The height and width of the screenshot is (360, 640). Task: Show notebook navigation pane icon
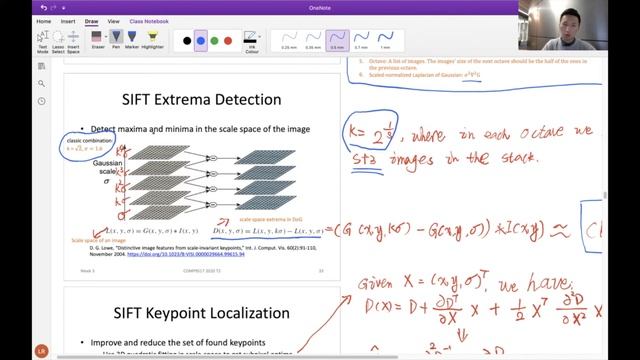tap(42, 66)
